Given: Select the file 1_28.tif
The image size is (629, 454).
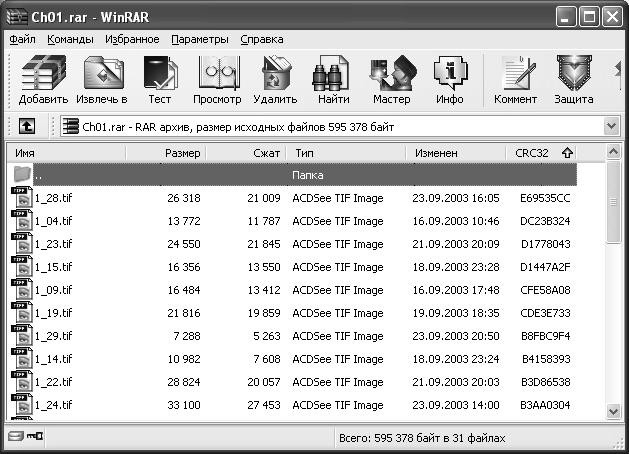Looking at the screenshot, I should click(54, 198).
